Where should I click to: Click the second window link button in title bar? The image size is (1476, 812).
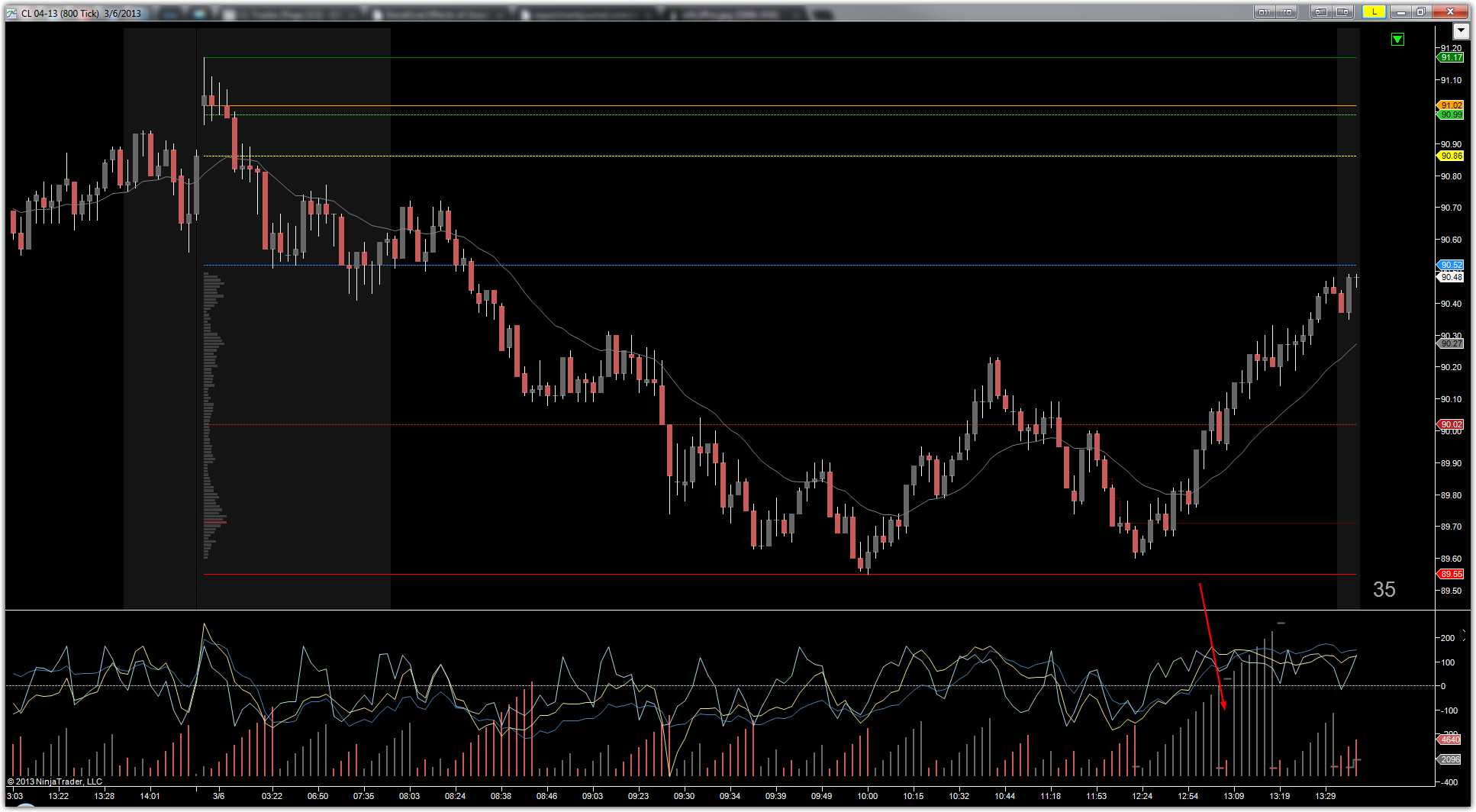click(1287, 11)
